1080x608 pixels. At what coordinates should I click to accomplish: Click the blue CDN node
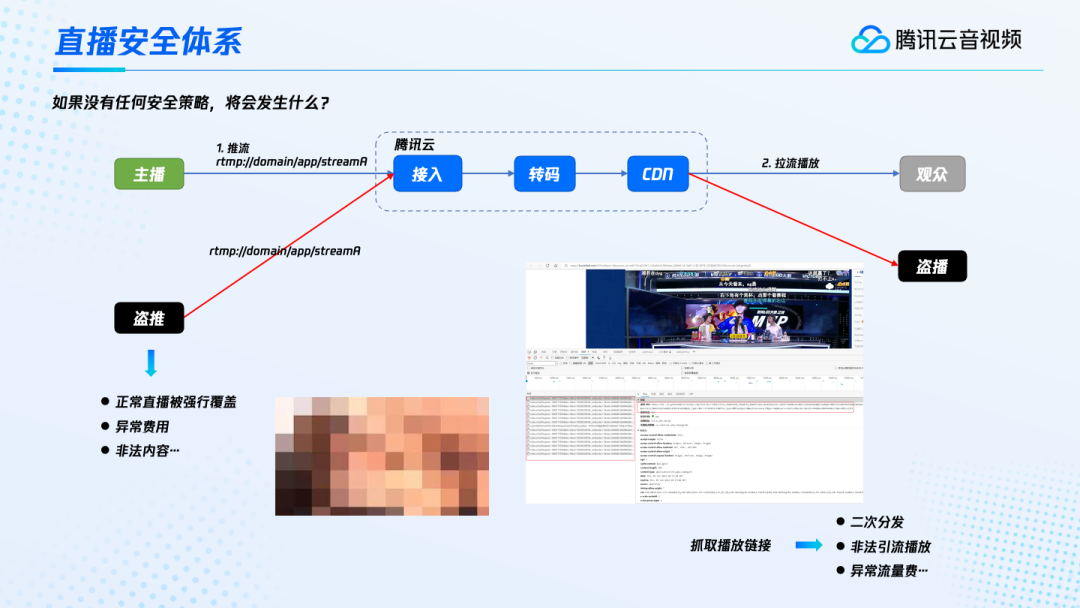[x=658, y=174]
